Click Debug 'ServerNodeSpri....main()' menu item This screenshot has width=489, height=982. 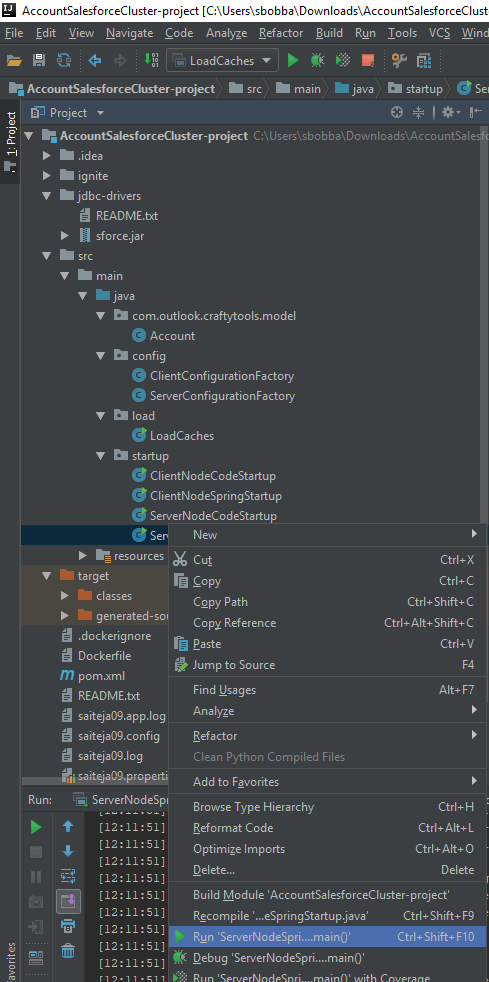pos(327,958)
